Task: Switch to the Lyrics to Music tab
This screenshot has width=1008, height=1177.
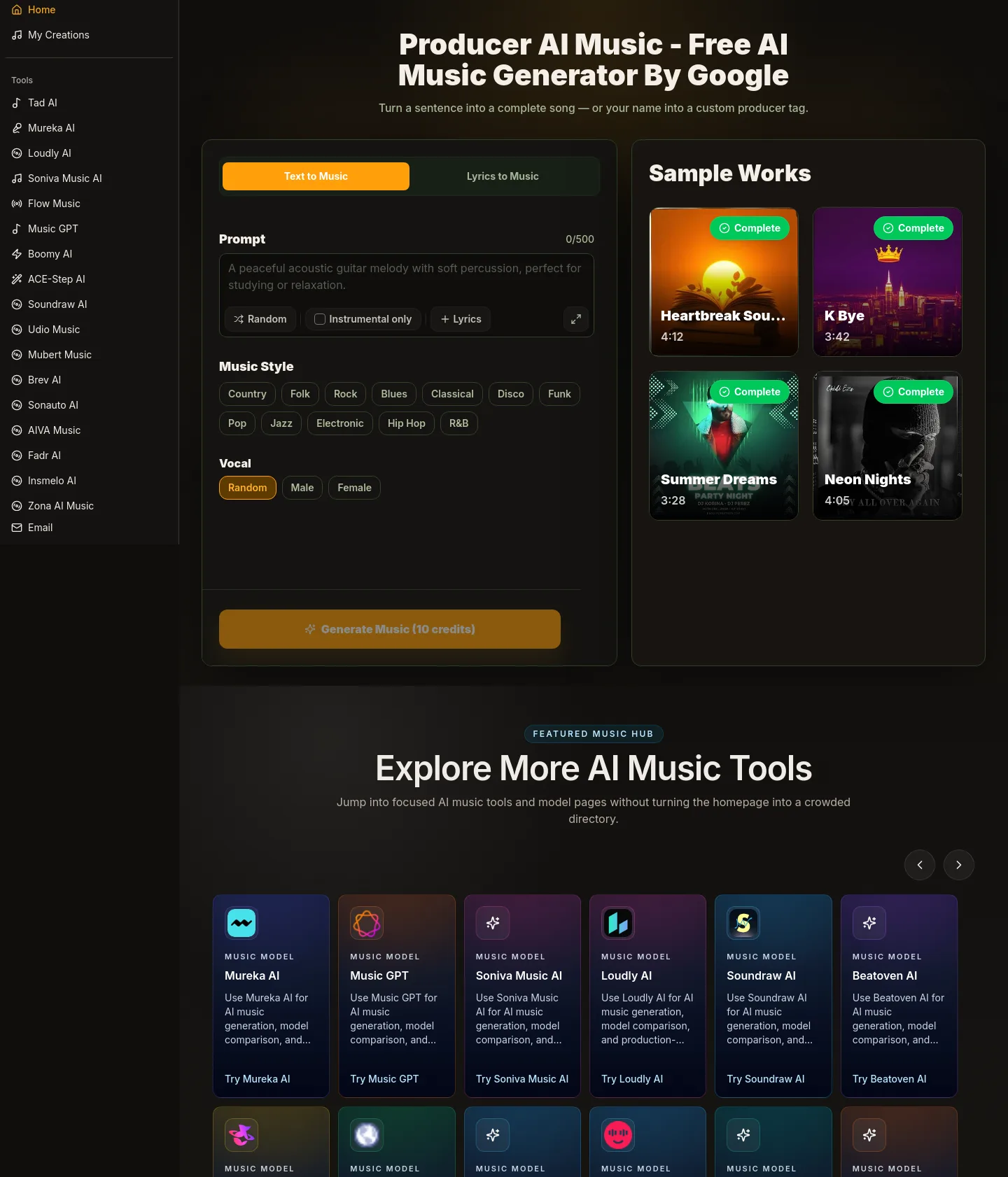Action: (503, 176)
